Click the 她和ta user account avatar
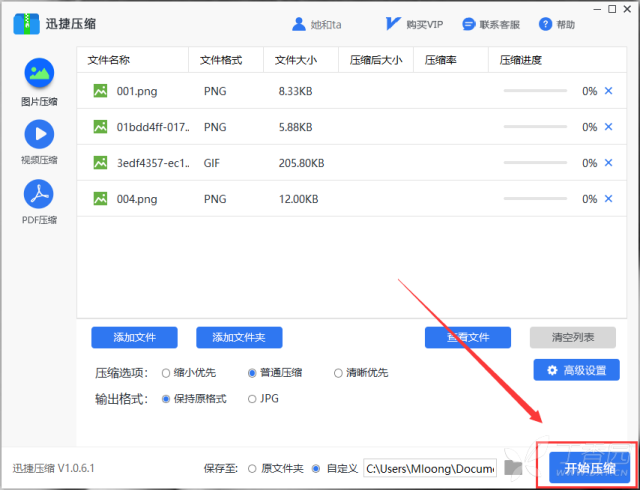 (x=299, y=24)
